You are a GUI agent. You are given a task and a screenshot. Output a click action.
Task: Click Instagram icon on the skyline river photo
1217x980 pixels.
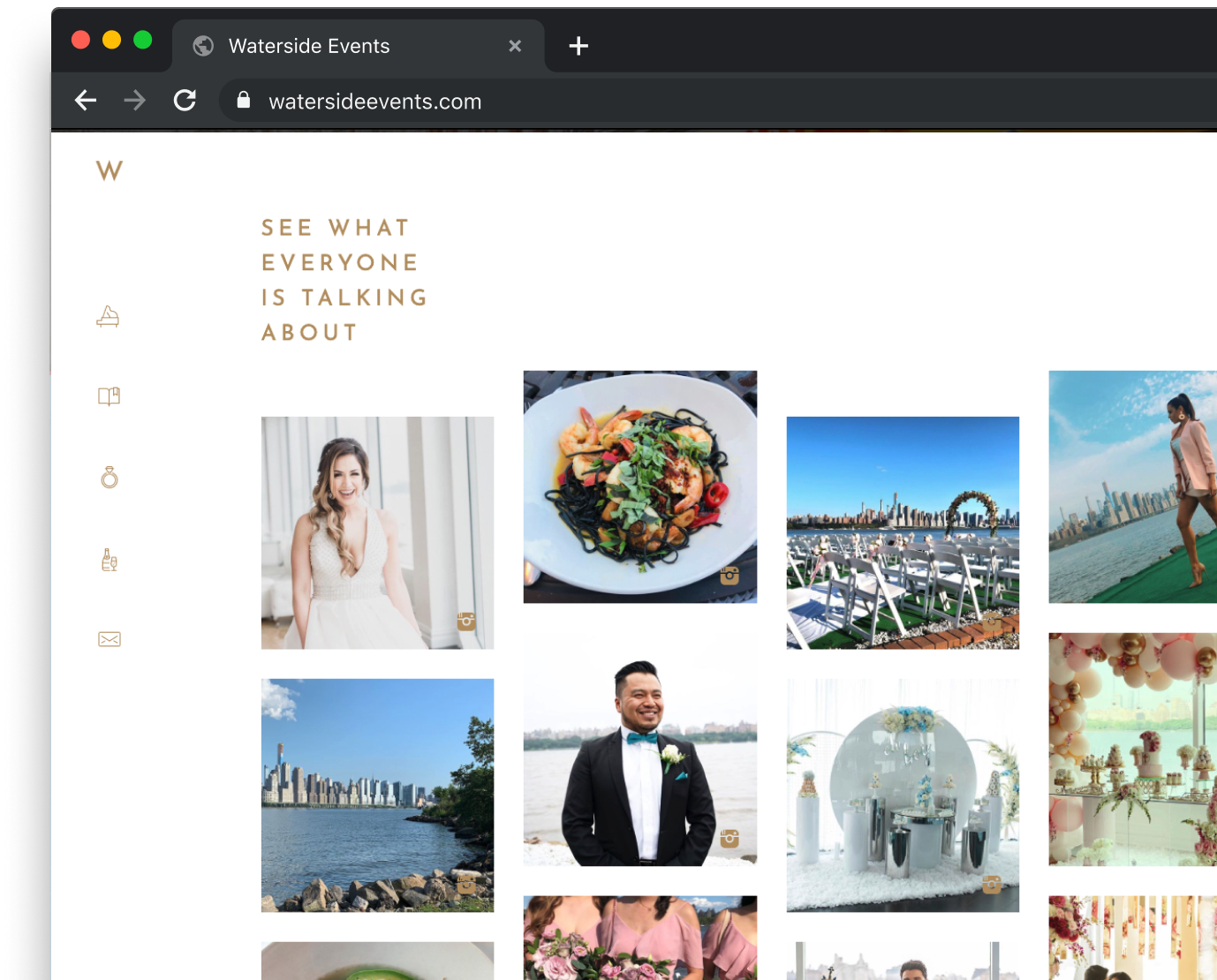pyautogui.click(x=466, y=884)
